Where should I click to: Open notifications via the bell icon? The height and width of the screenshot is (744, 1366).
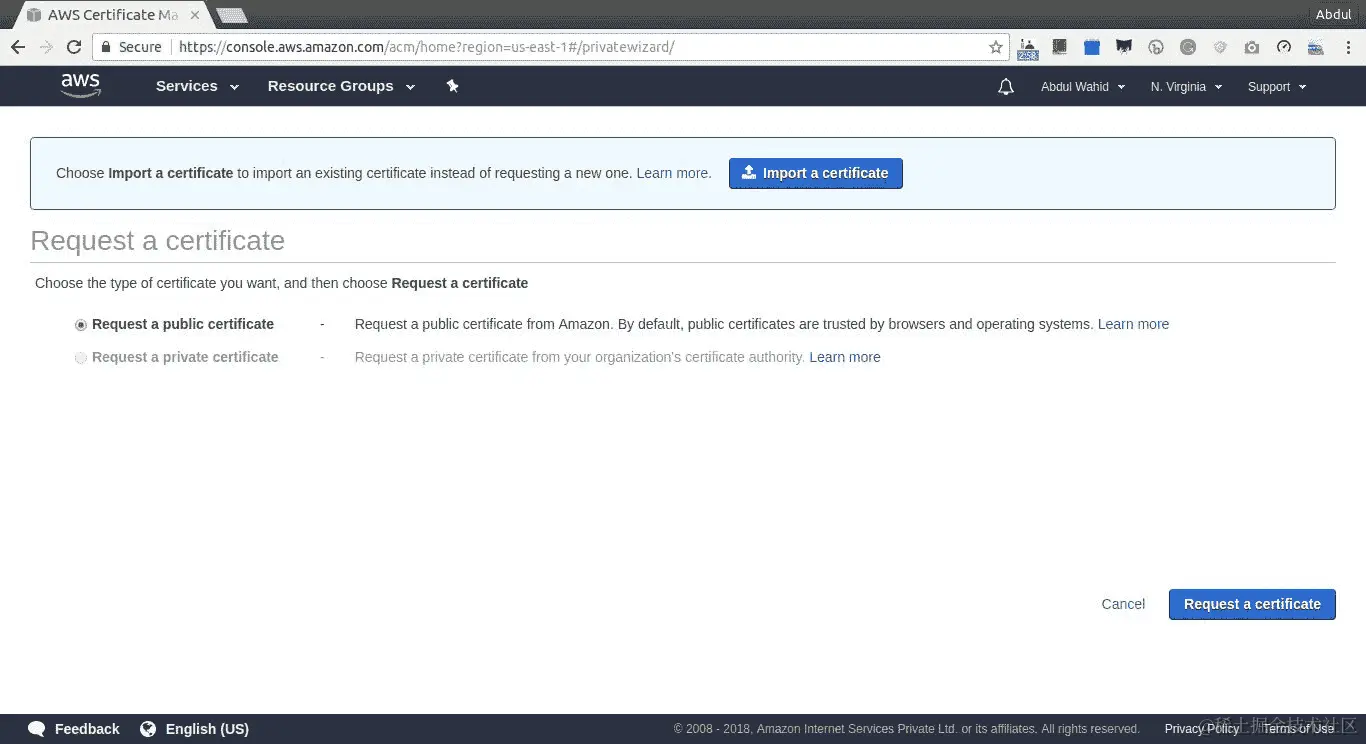[1006, 87]
